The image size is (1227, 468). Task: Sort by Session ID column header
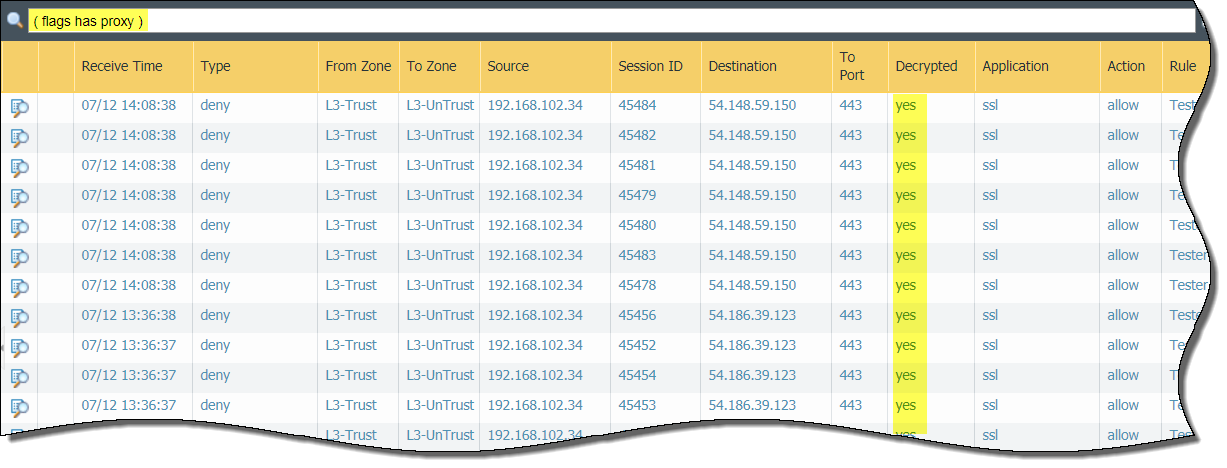[650, 66]
